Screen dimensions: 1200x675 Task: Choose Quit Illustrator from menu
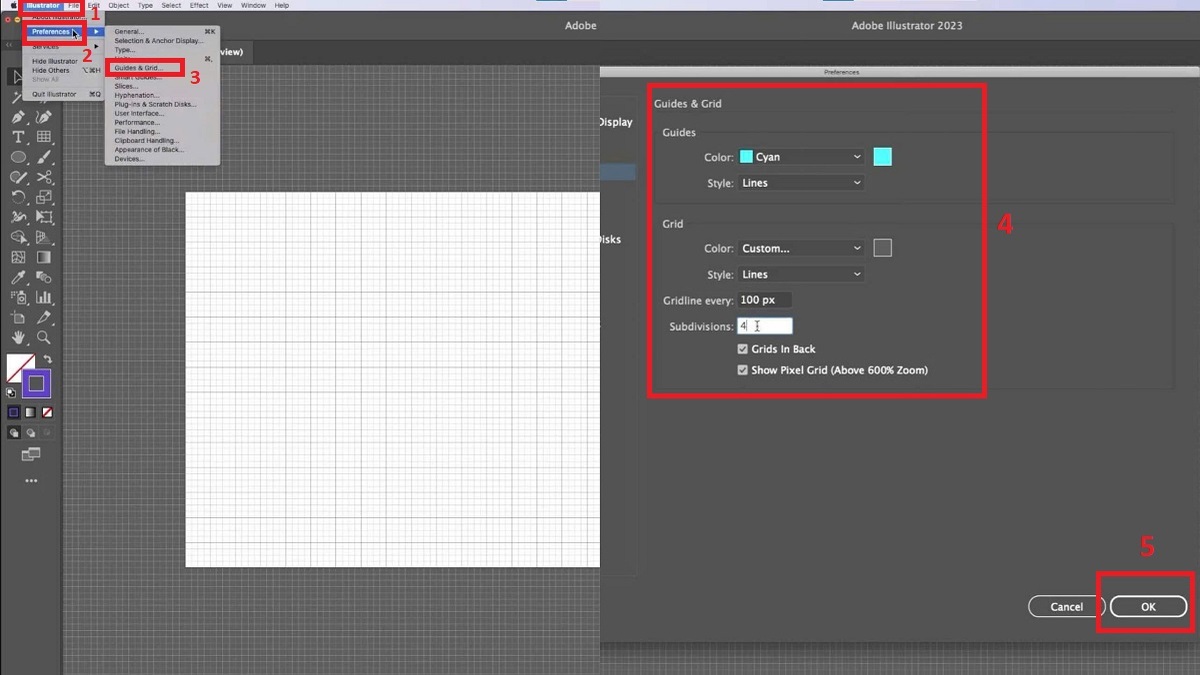[54, 94]
